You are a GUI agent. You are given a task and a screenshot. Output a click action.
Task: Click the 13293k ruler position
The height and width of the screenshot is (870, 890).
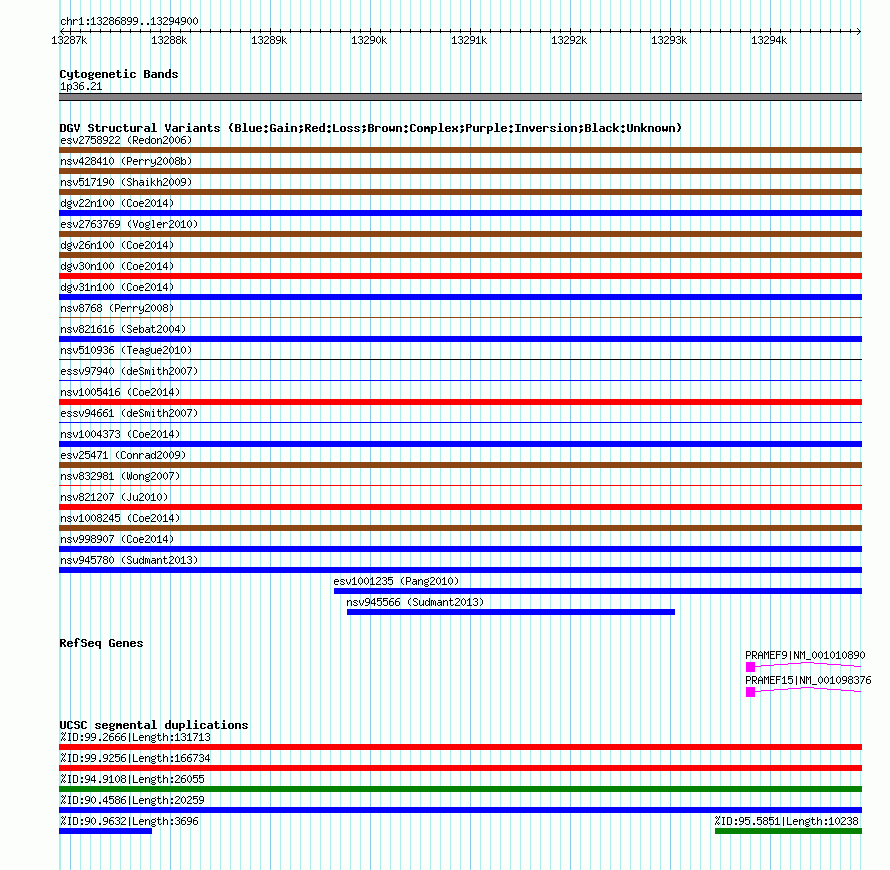[669, 40]
